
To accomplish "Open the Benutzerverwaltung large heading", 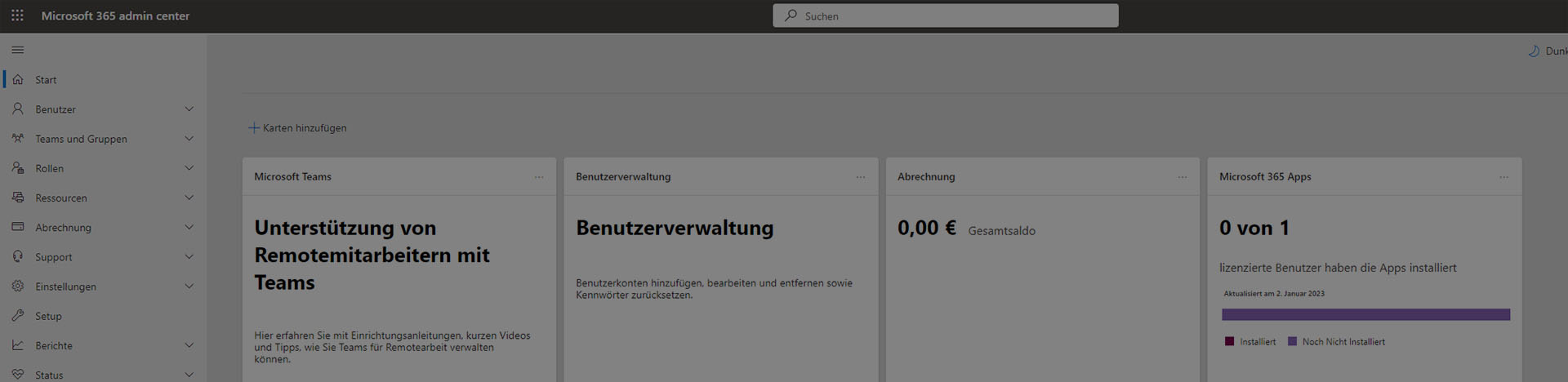I will pyautogui.click(x=675, y=228).
